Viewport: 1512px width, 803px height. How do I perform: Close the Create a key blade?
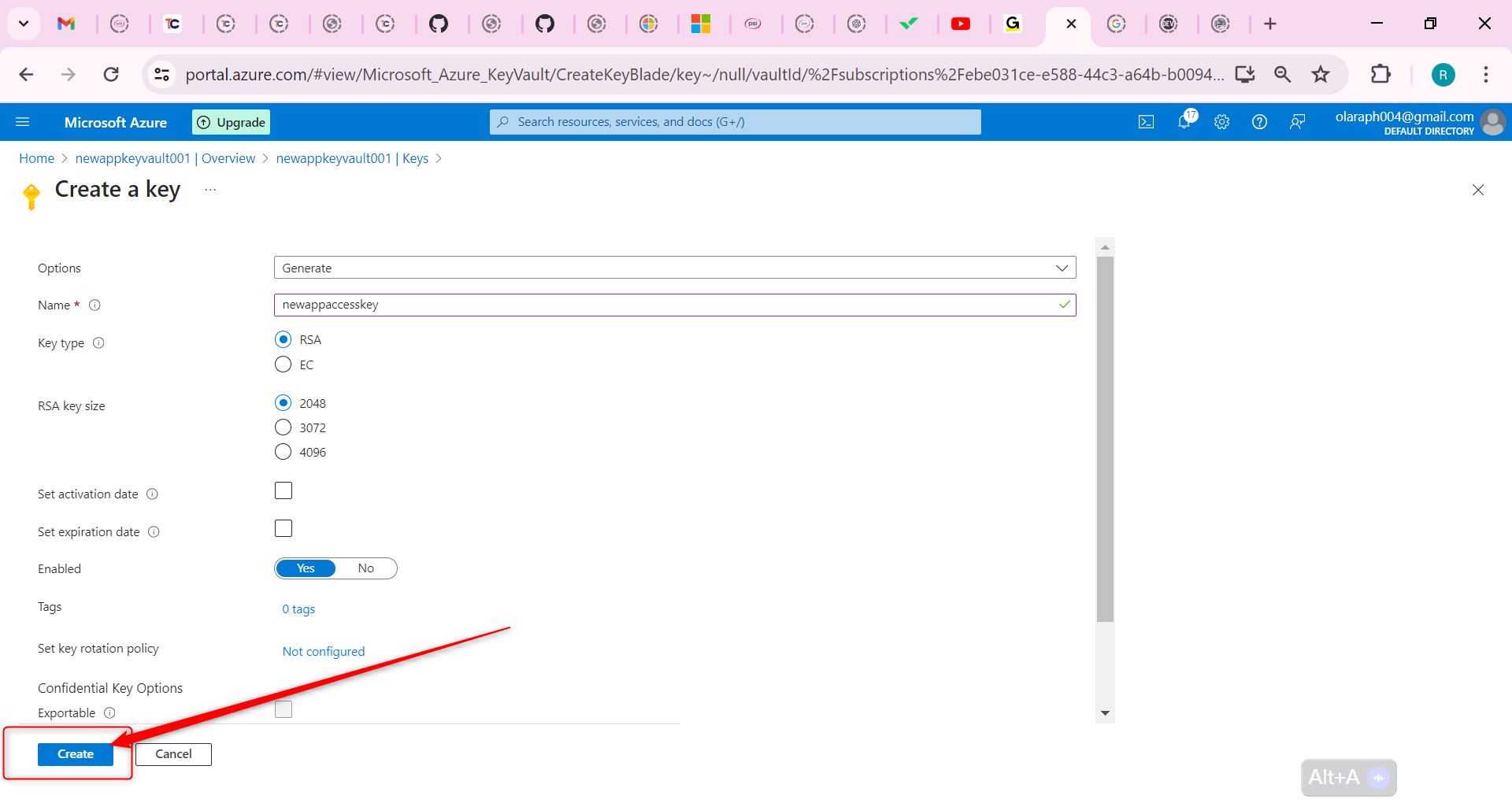pyautogui.click(x=1478, y=190)
